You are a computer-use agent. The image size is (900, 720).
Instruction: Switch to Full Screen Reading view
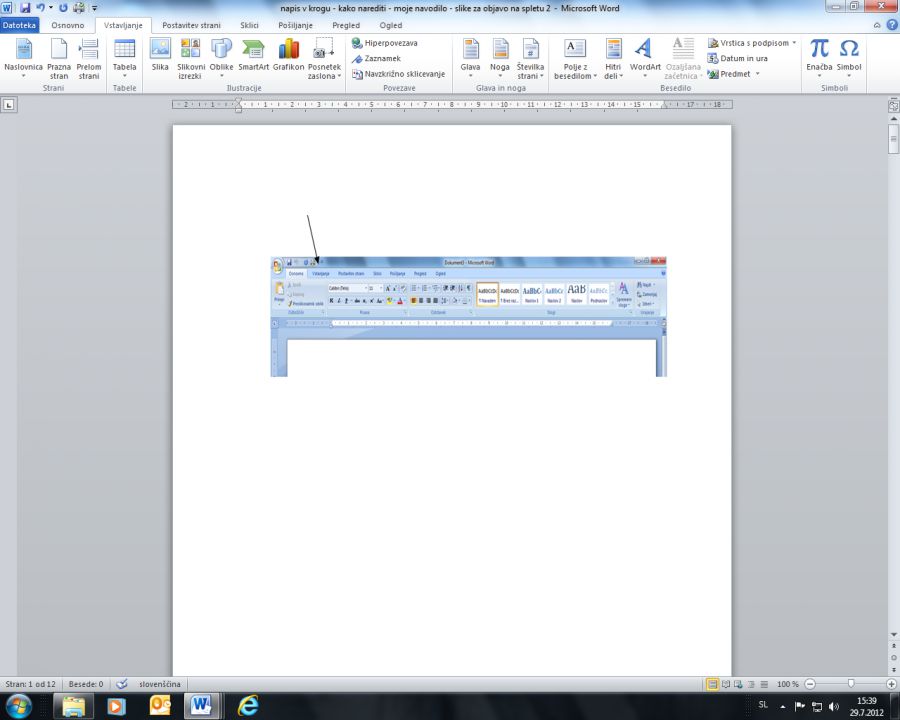pyautogui.click(x=726, y=684)
